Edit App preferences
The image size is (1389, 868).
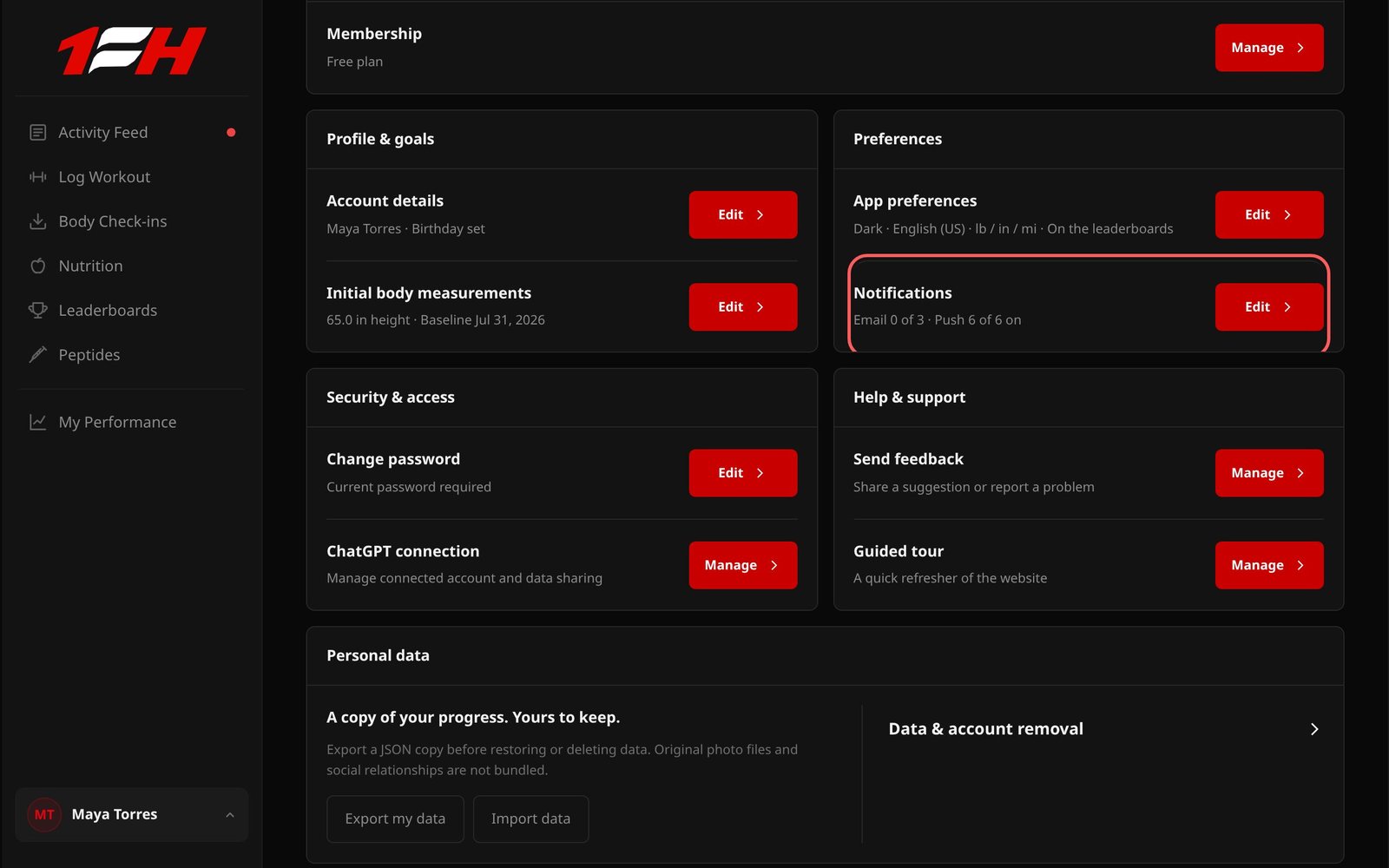pyautogui.click(x=1269, y=214)
